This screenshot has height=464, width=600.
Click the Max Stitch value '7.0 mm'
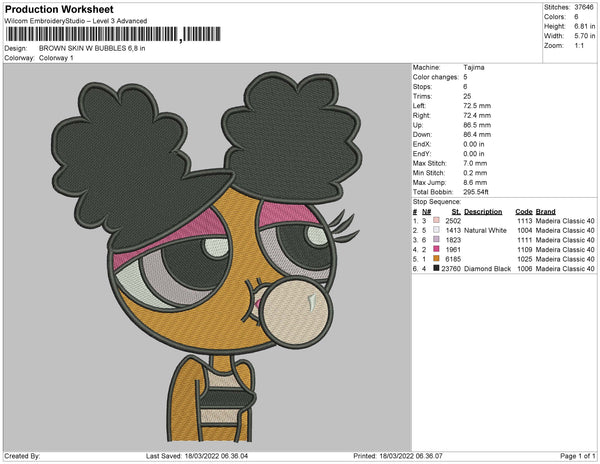click(x=475, y=163)
